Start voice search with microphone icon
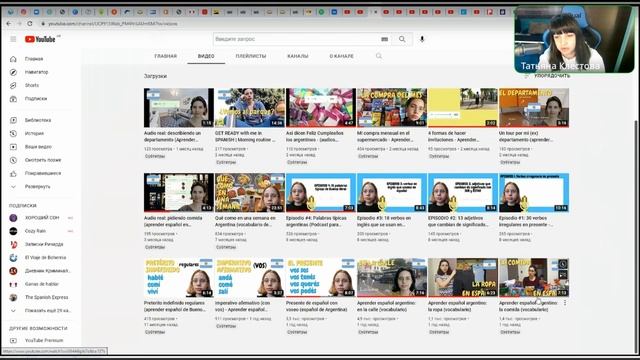640x360 pixels. 422,39
